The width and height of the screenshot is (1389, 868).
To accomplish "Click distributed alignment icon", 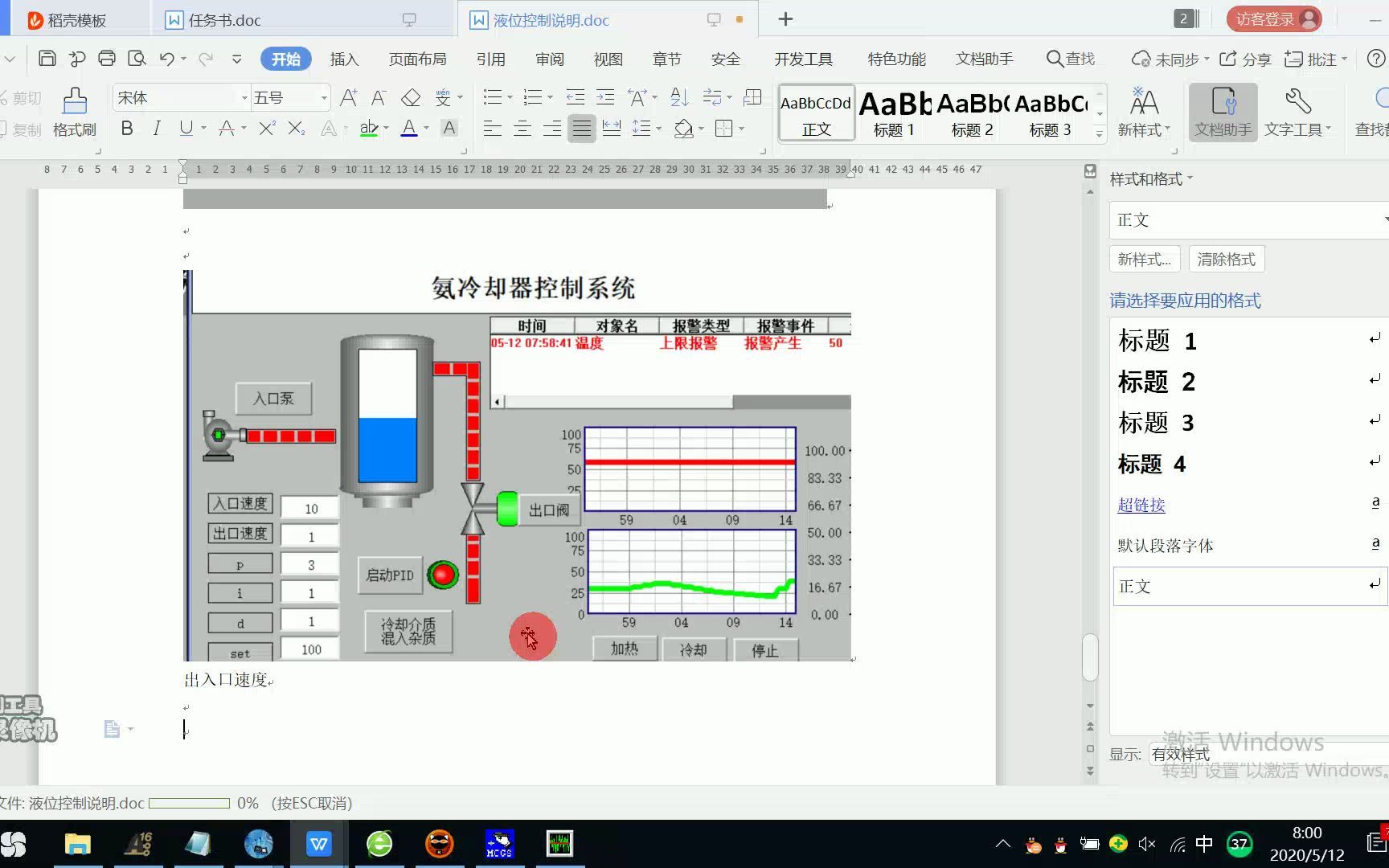I will 612,129.
